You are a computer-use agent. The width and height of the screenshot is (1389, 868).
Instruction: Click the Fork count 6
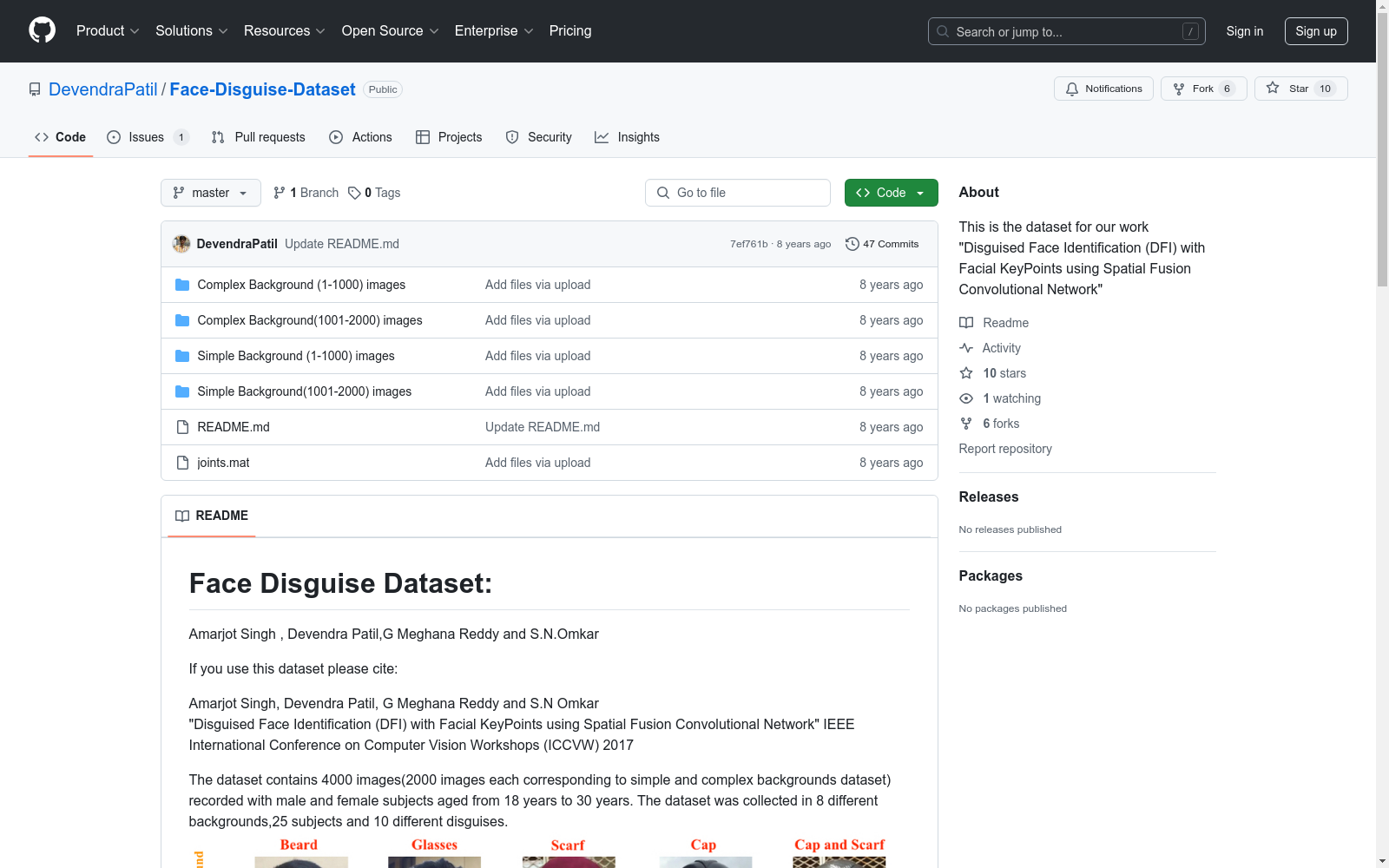coord(1227,89)
